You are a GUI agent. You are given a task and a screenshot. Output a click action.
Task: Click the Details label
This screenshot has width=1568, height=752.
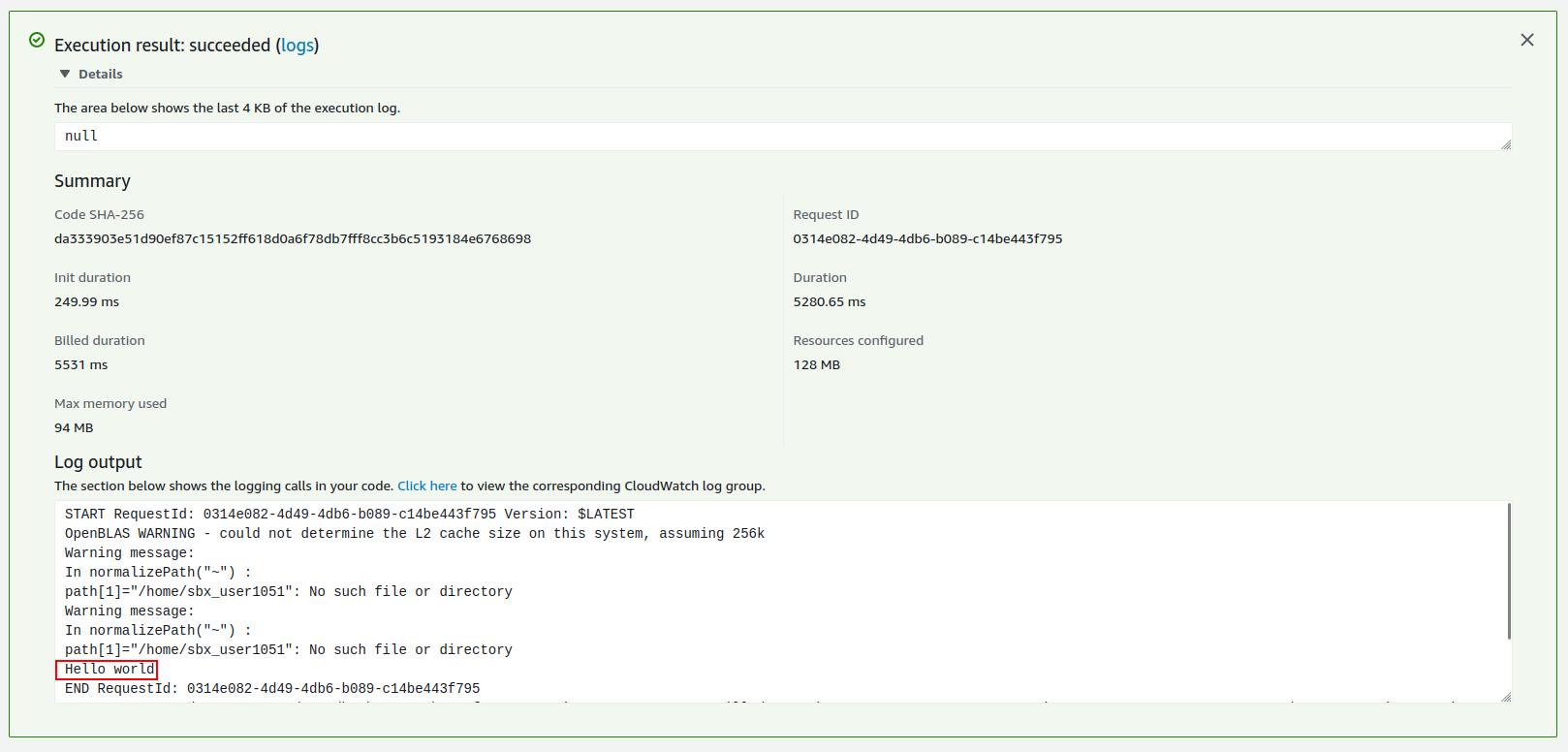coord(101,74)
